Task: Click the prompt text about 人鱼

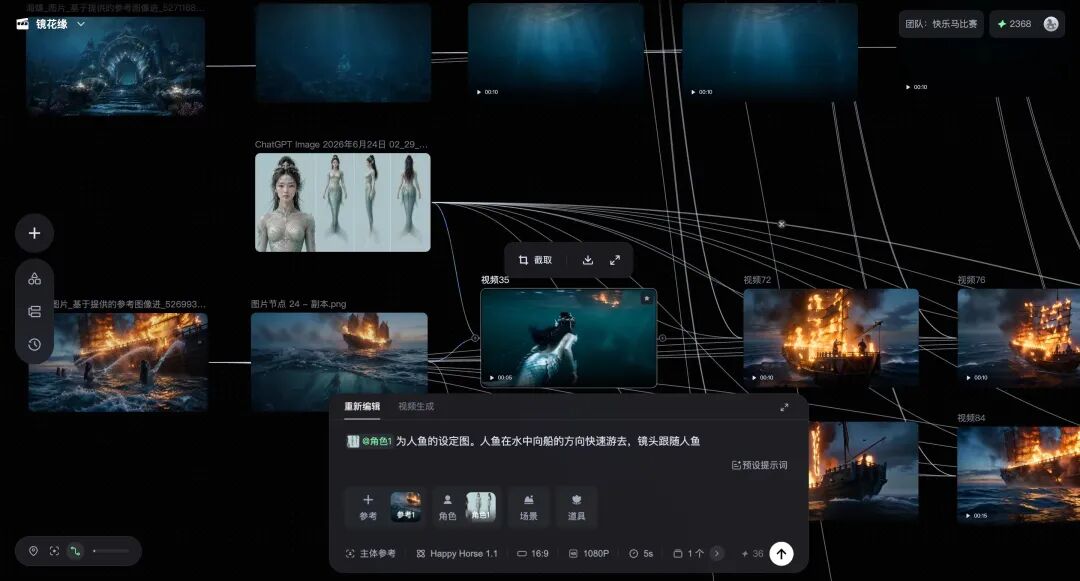Action: tap(548, 441)
